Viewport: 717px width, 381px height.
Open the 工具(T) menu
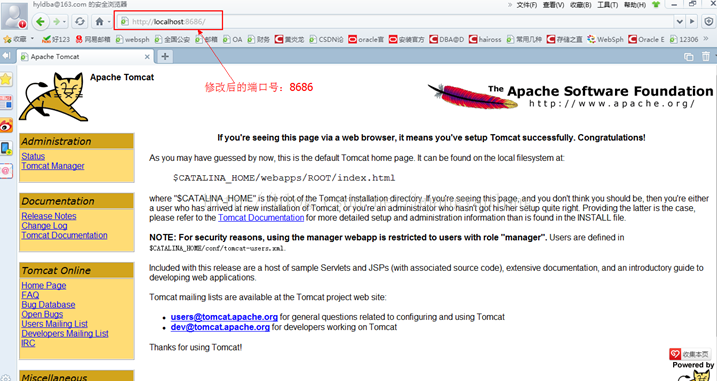(x=607, y=5)
